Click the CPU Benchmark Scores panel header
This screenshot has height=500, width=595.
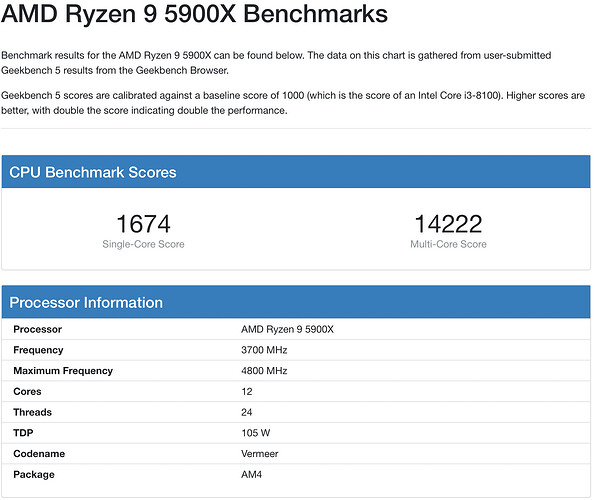tap(296, 172)
